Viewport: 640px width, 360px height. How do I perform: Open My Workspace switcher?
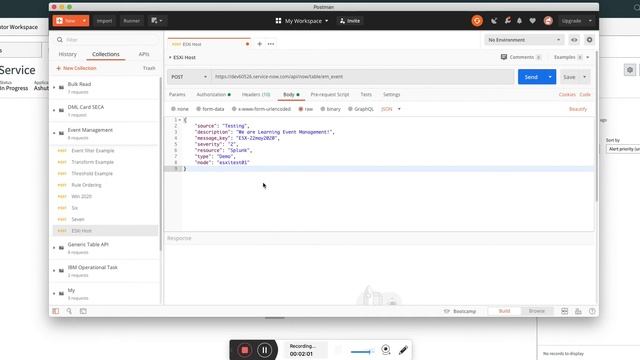pos(302,20)
